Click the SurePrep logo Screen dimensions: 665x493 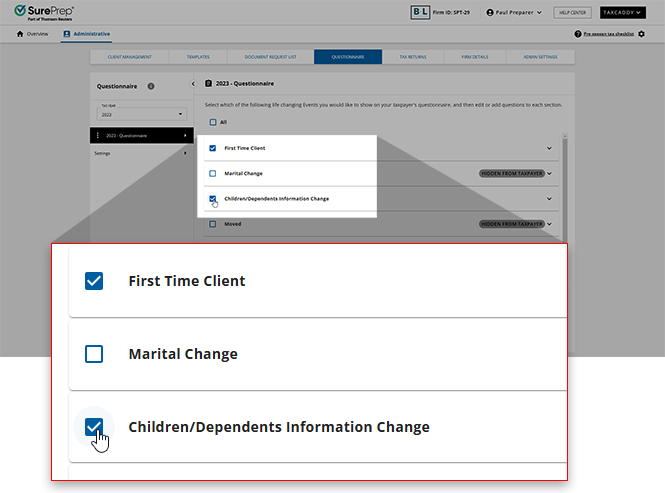click(44, 12)
